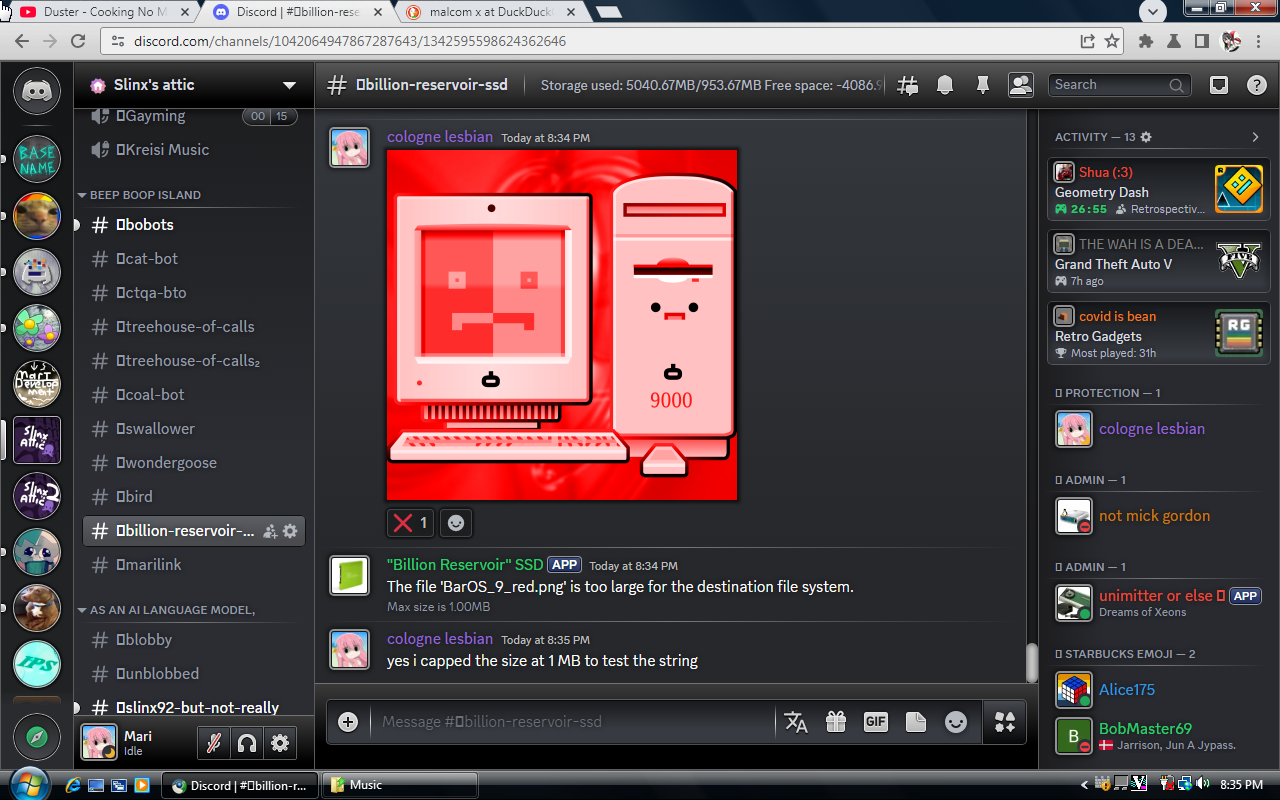This screenshot has height=800, width=1280.
Task: Switch to the Duster YouTube tab
Action: (x=100, y=12)
